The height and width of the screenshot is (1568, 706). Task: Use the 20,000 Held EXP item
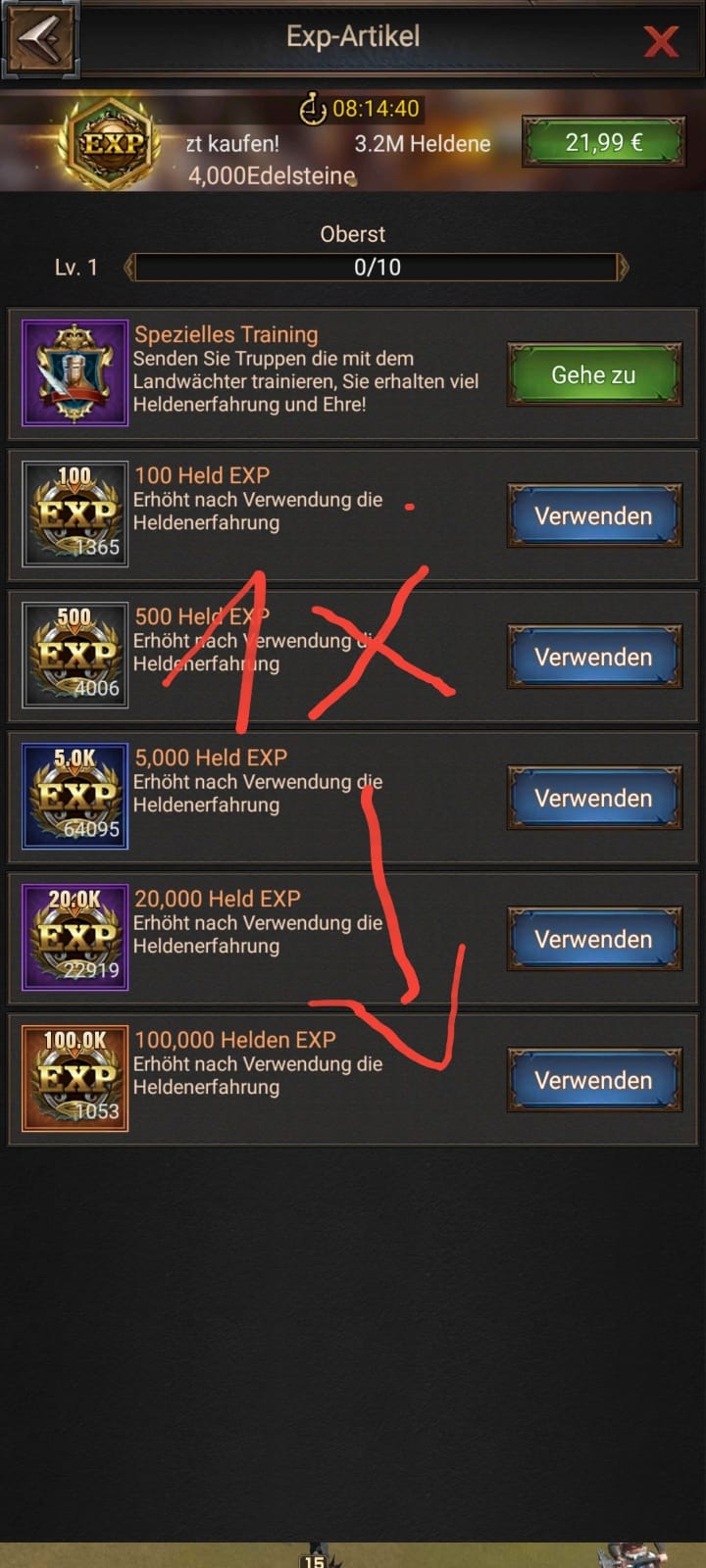pyautogui.click(x=593, y=939)
